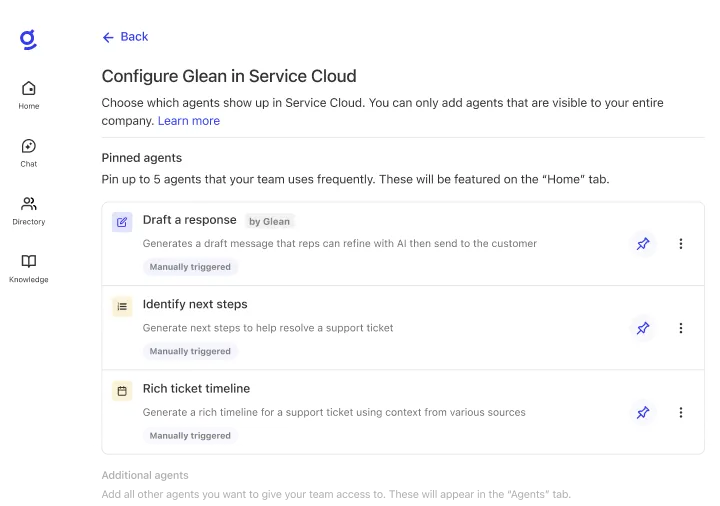Click the 'Generates a draft message' description
Screen dimensions: 720x506
click(340, 244)
